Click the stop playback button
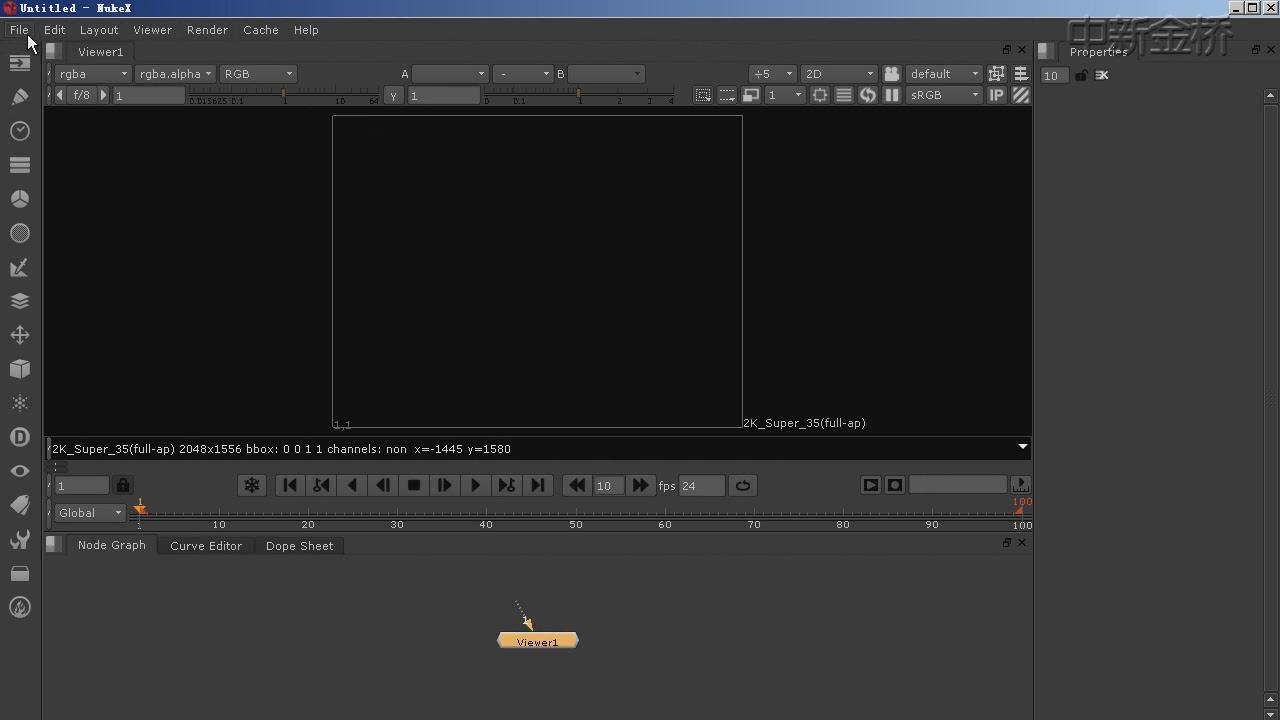Viewport: 1280px width, 720px height. pos(414,485)
